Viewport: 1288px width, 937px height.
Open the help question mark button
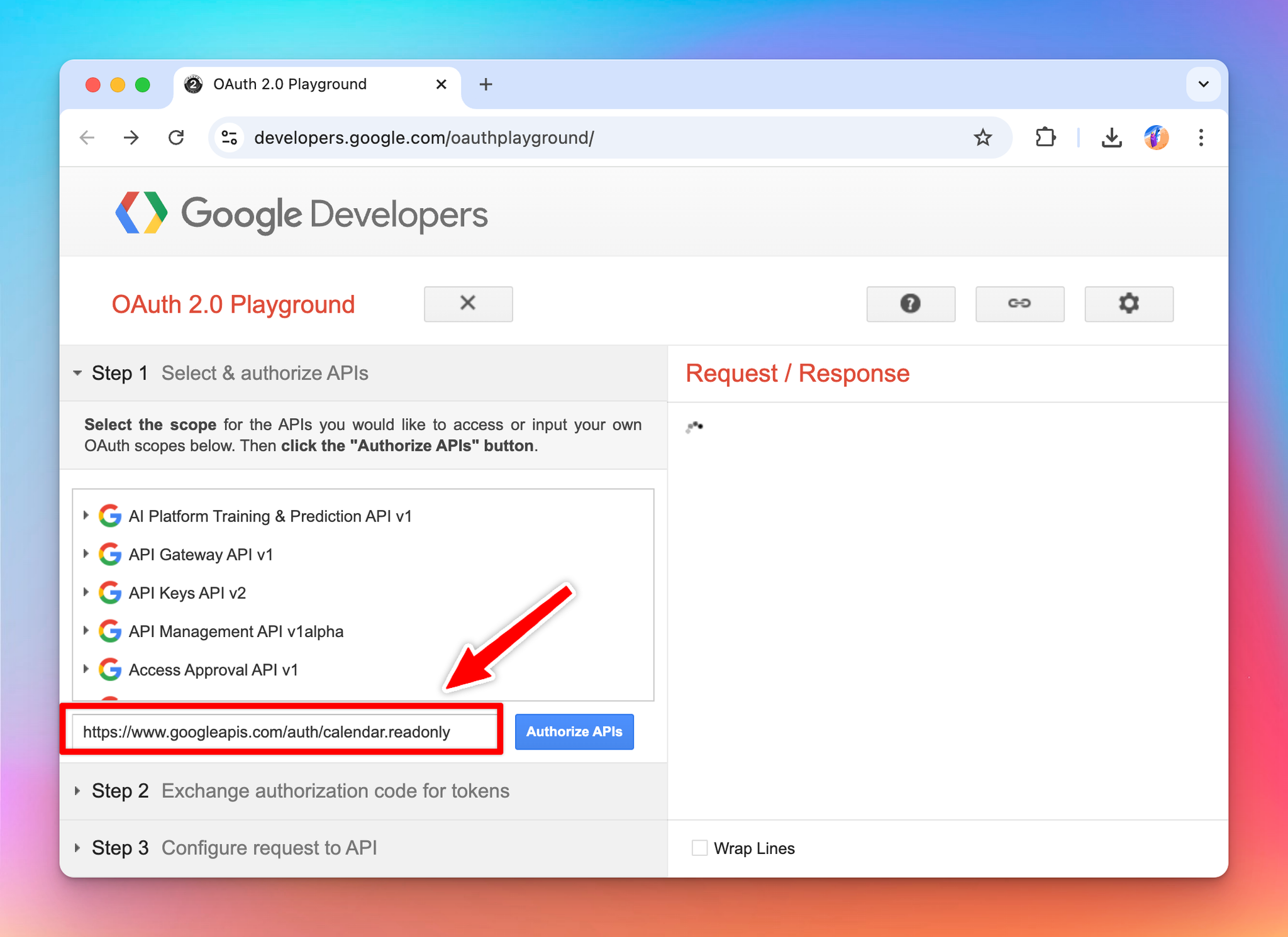pos(911,304)
